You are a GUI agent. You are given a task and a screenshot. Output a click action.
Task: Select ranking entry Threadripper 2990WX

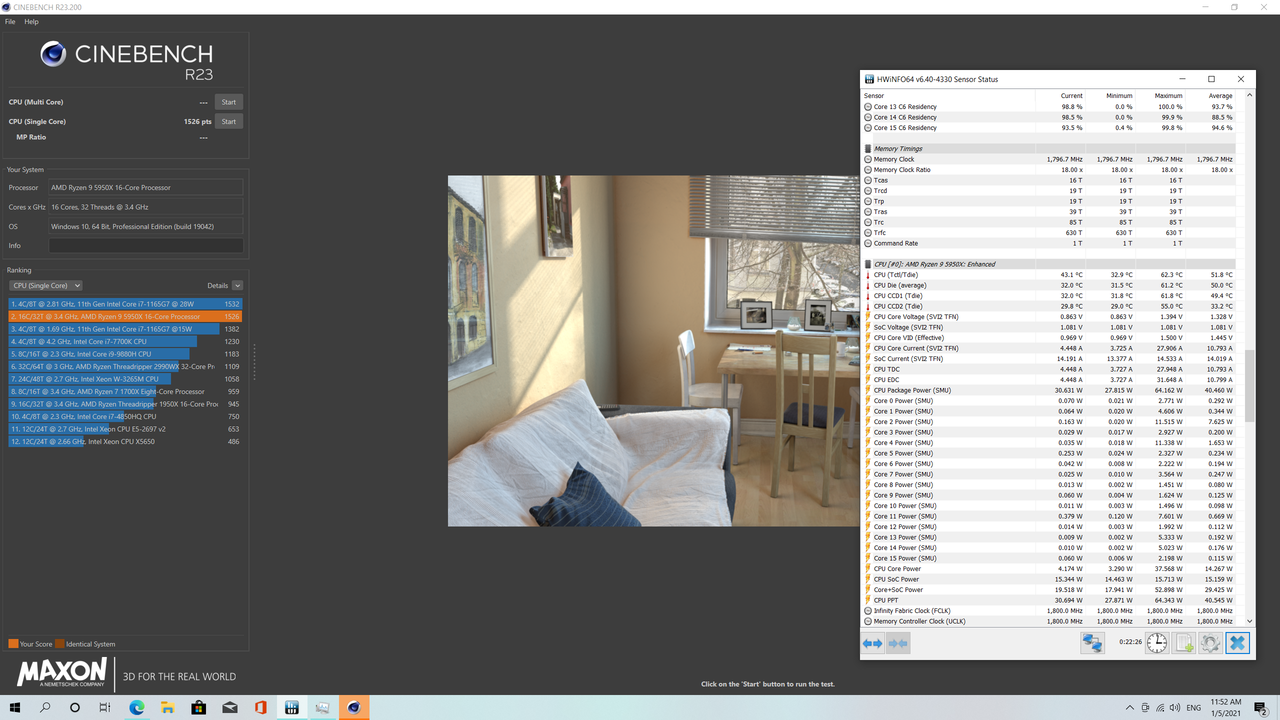tap(125, 367)
